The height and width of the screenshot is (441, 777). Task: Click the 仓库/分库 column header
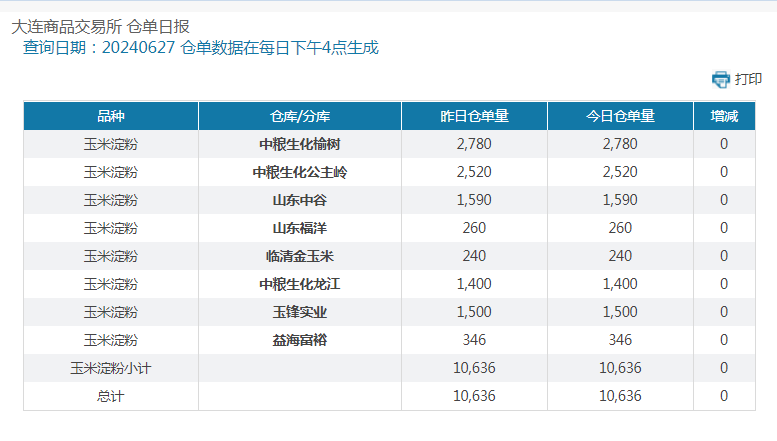[300, 116]
